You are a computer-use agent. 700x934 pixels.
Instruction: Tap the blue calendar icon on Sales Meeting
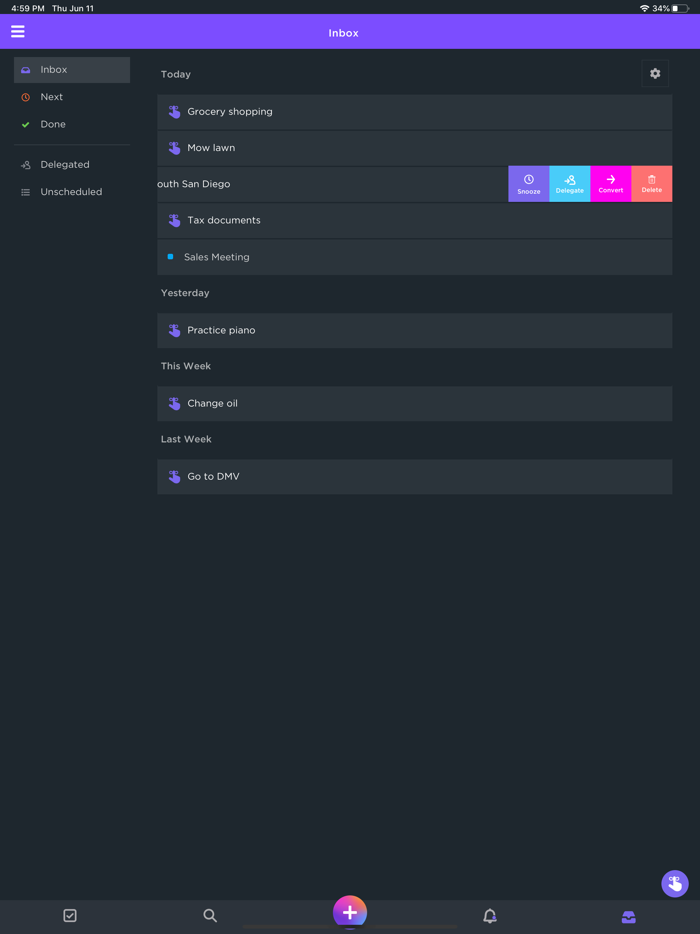pos(169,256)
